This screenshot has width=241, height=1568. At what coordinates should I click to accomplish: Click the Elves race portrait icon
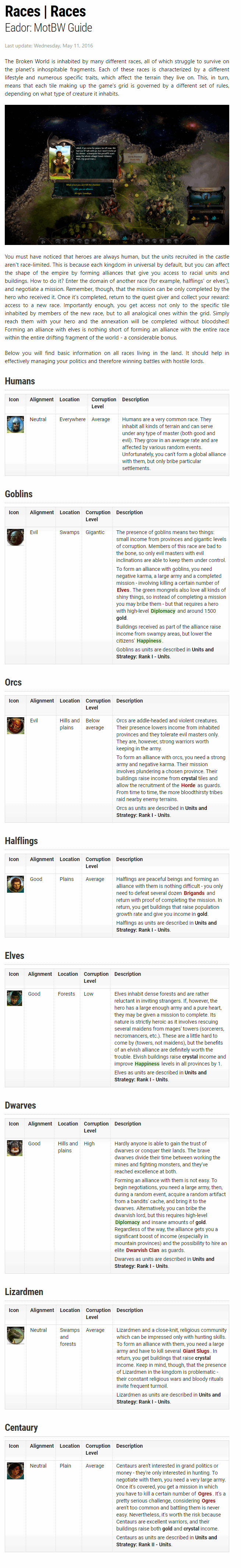(x=15, y=998)
